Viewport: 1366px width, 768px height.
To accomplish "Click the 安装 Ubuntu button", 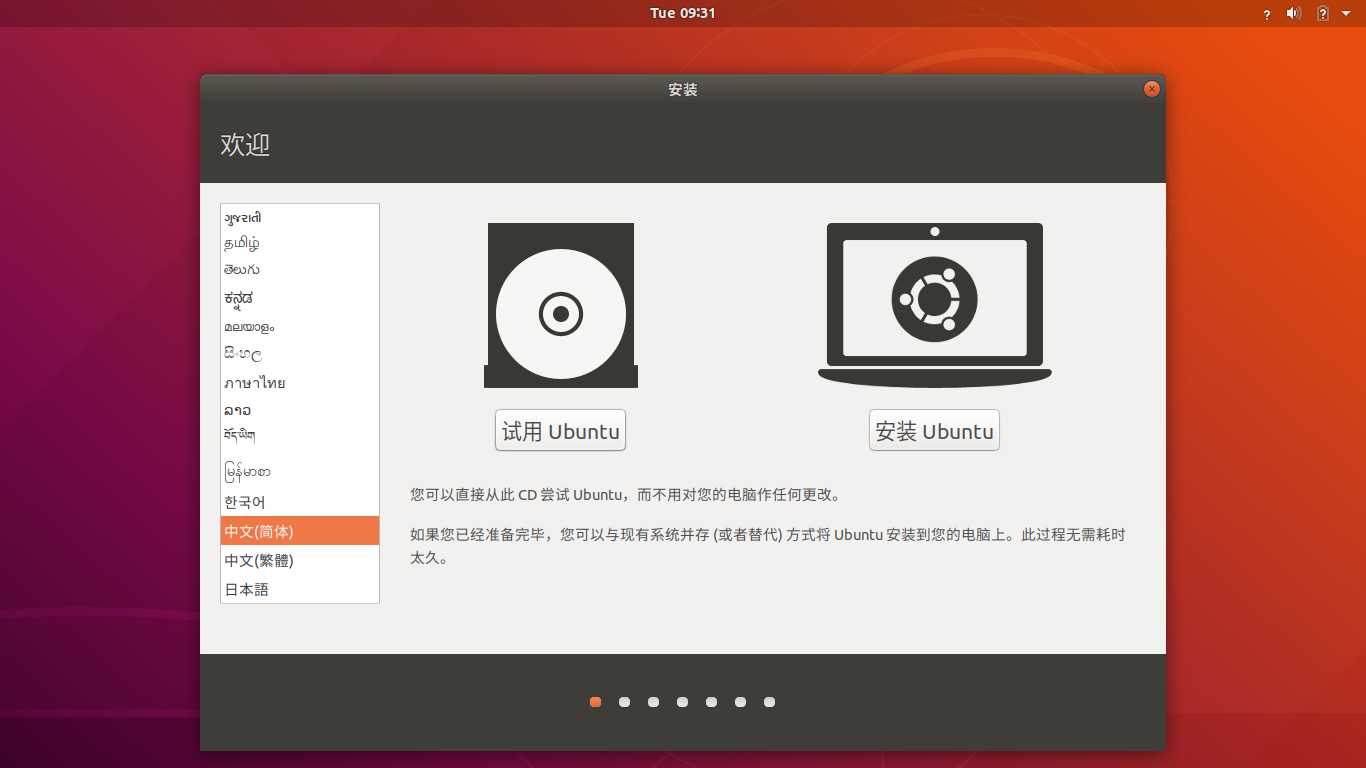I will pyautogui.click(x=934, y=430).
